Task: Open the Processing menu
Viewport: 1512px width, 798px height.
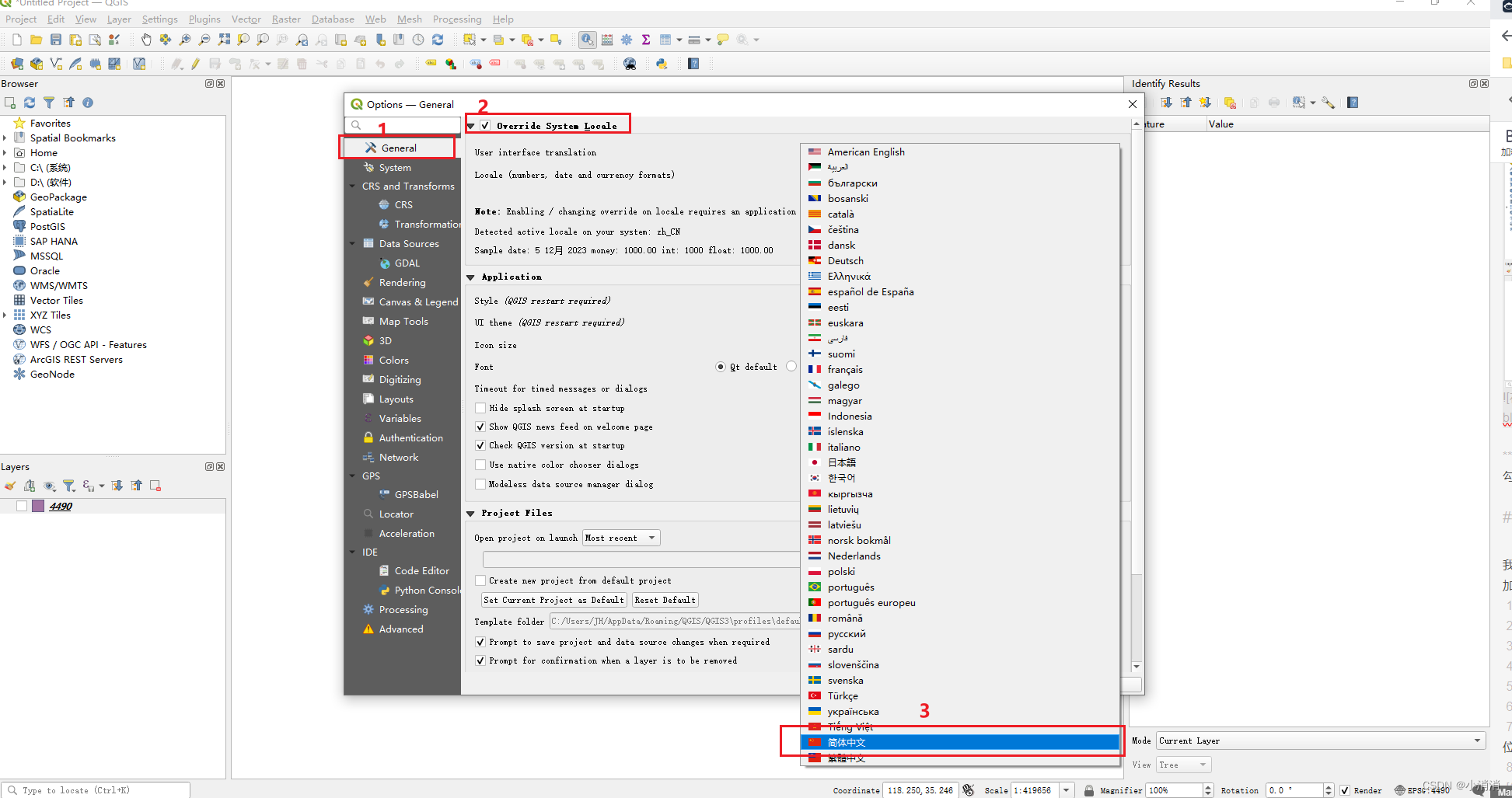Action: pyautogui.click(x=457, y=19)
